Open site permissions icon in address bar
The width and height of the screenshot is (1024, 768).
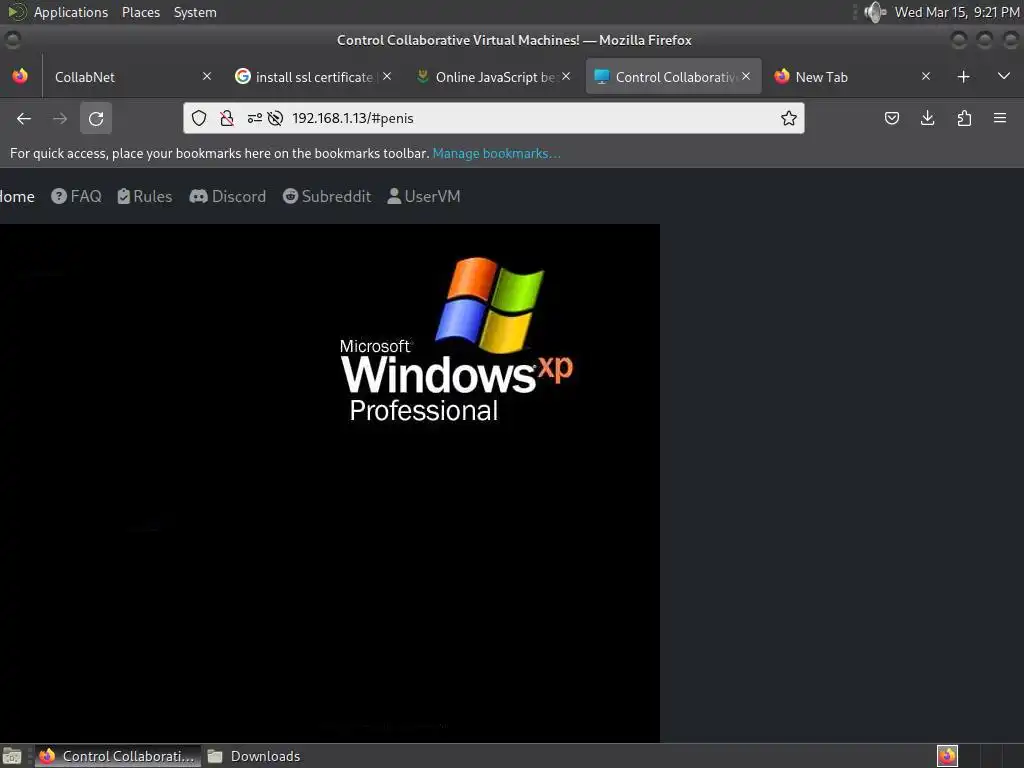[x=255, y=118]
